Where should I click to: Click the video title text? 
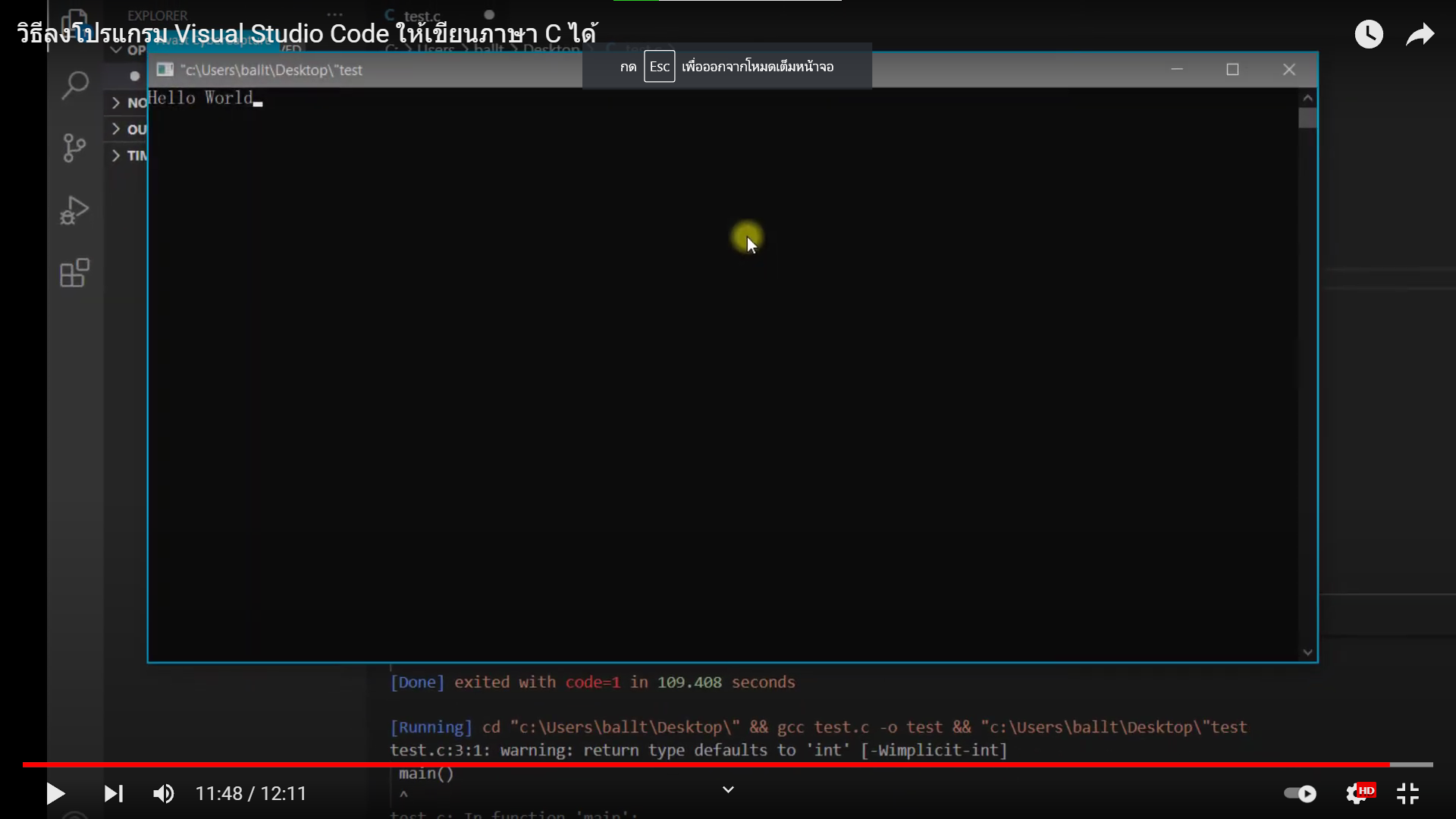[307, 33]
